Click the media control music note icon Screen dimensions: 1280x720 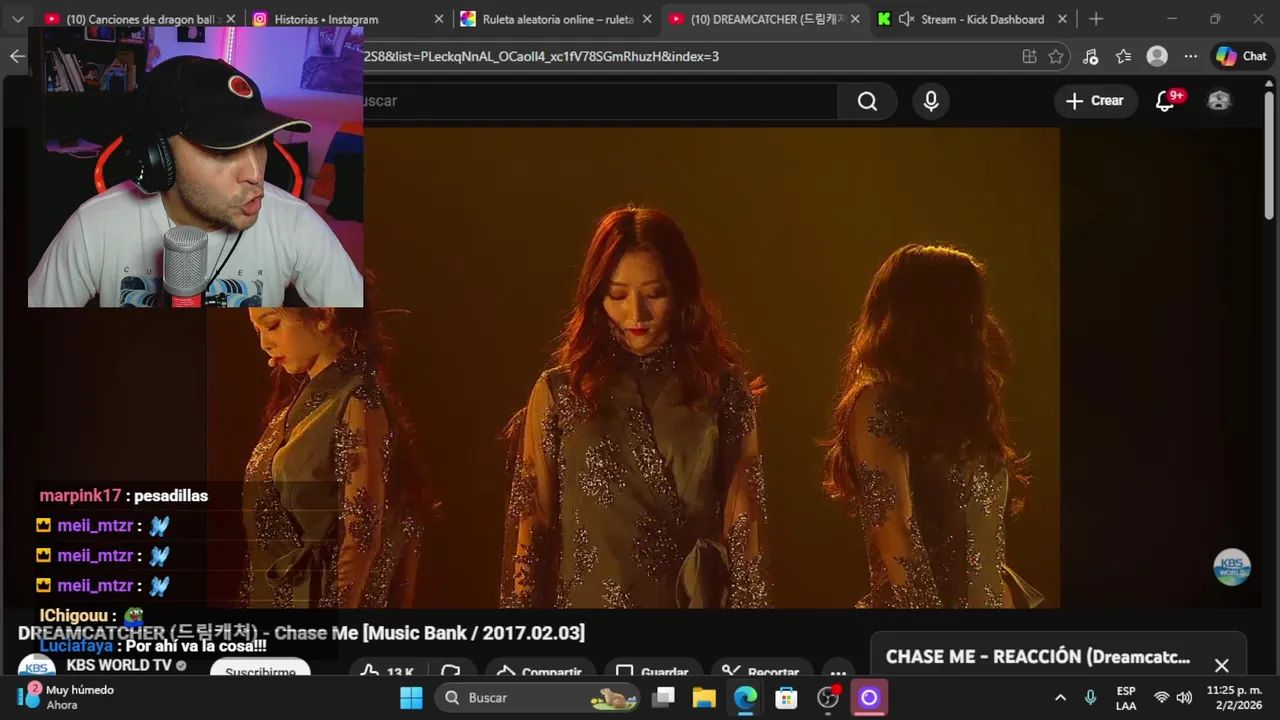point(1090,57)
